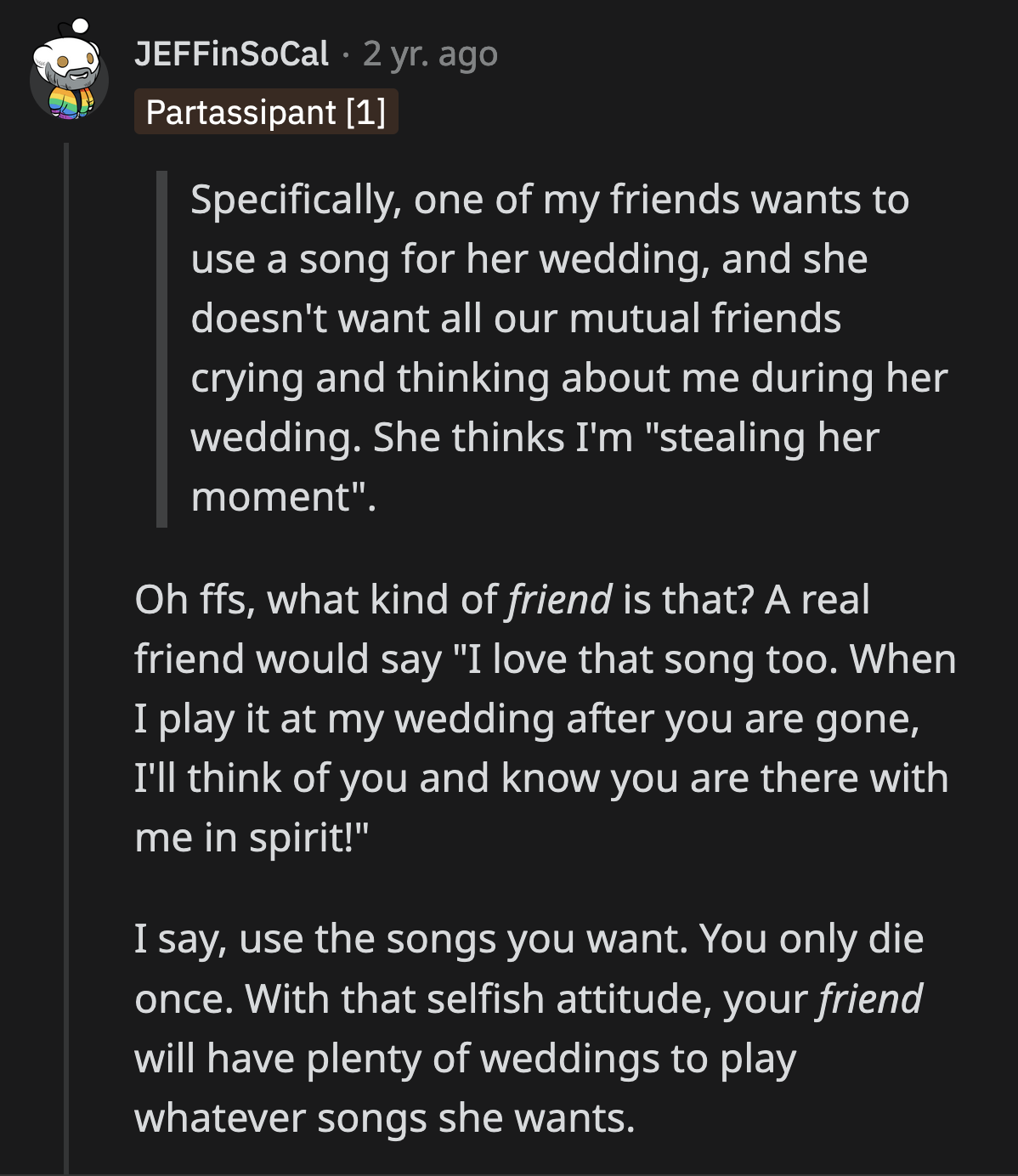1018x1176 pixels.
Task: Open JEFFinSoCal's username link
Action: pyautogui.click(x=234, y=55)
